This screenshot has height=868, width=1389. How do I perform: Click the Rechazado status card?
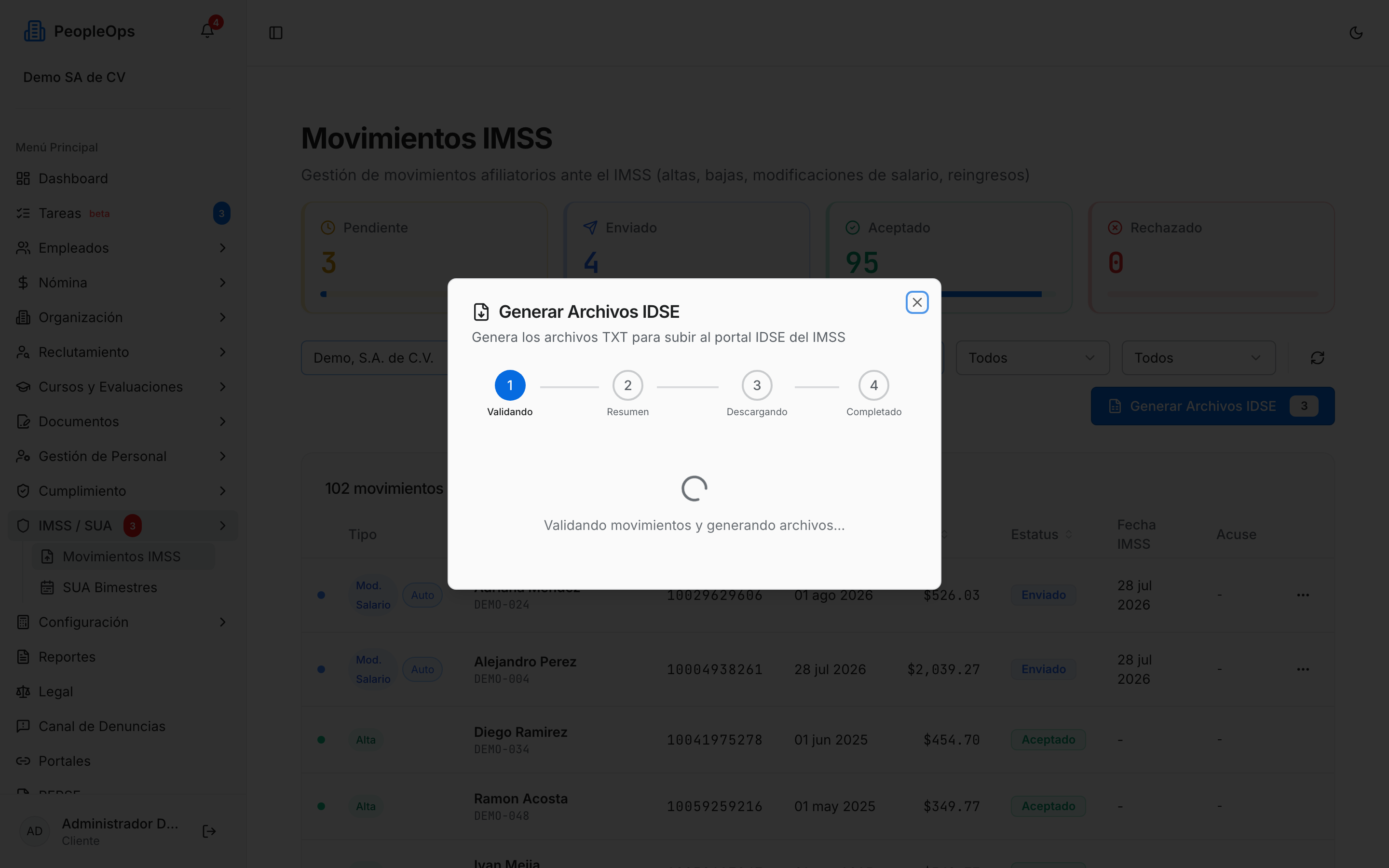pyautogui.click(x=1211, y=257)
